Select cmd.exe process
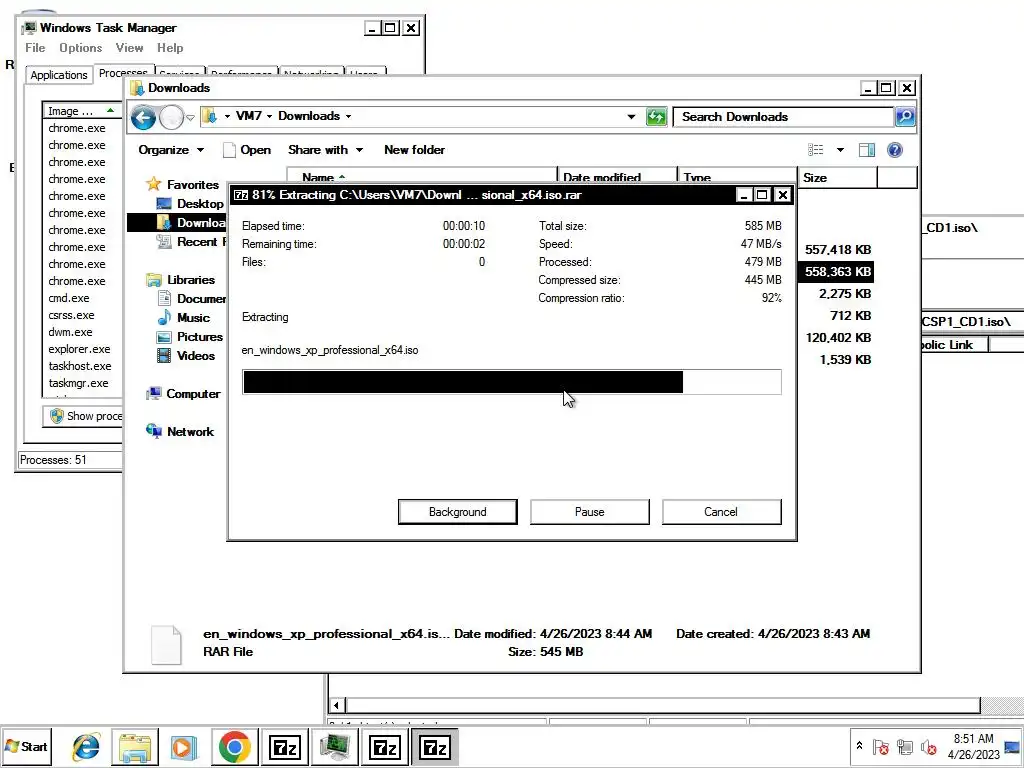This screenshot has width=1024, height=768. pos(69,298)
